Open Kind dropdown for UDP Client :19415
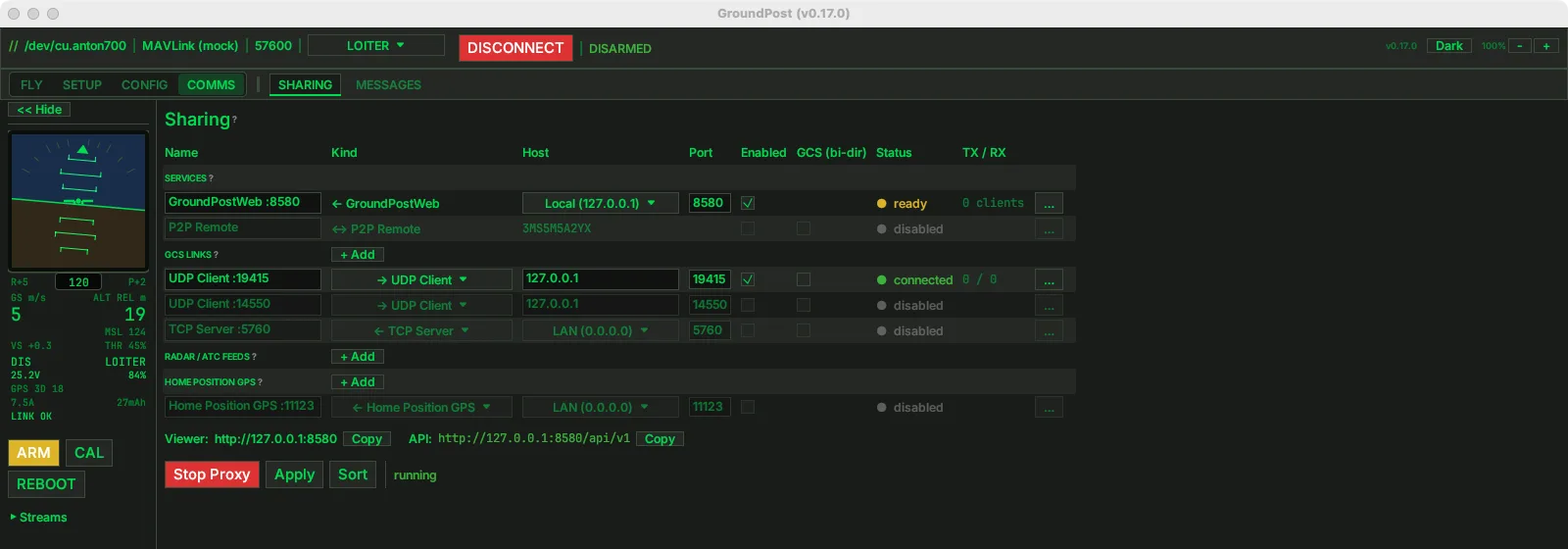Image resolution: width=1568 pixels, height=549 pixels. pyautogui.click(x=421, y=279)
